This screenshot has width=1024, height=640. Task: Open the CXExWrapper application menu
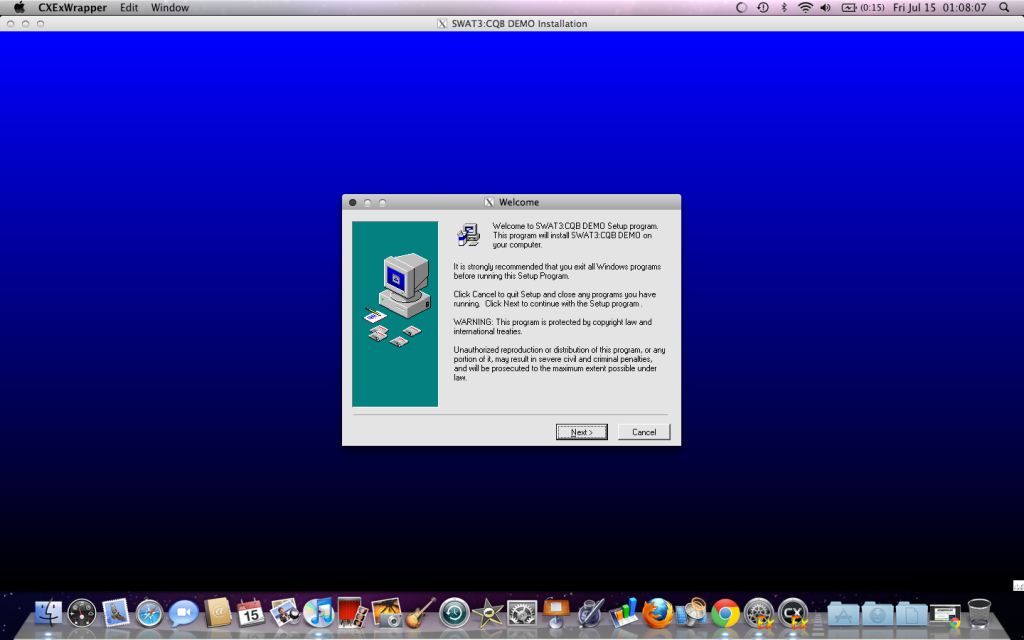click(x=72, y=8)
